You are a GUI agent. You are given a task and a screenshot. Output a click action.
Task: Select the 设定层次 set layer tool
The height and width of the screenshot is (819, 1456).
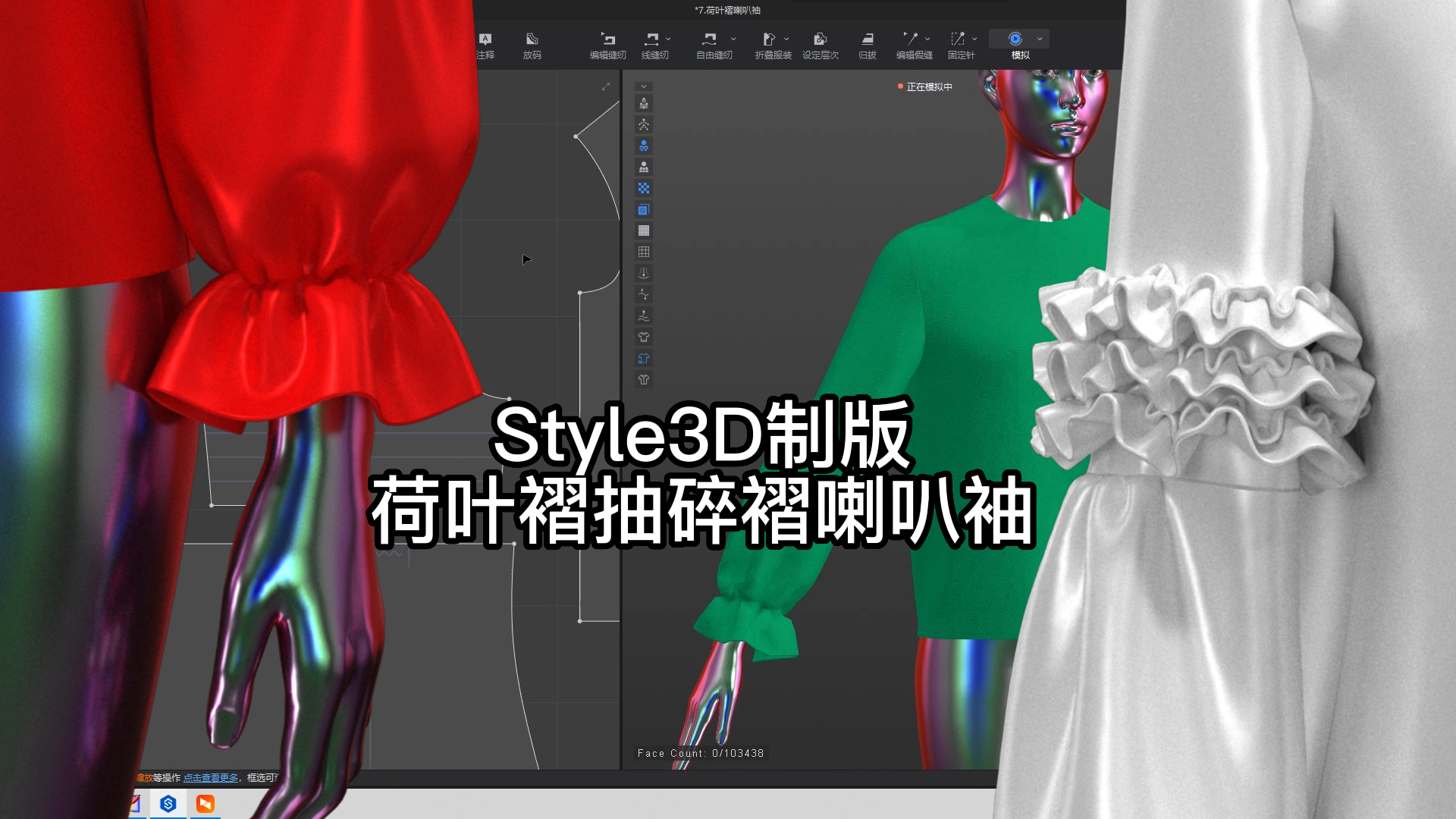tap(820, 45)
